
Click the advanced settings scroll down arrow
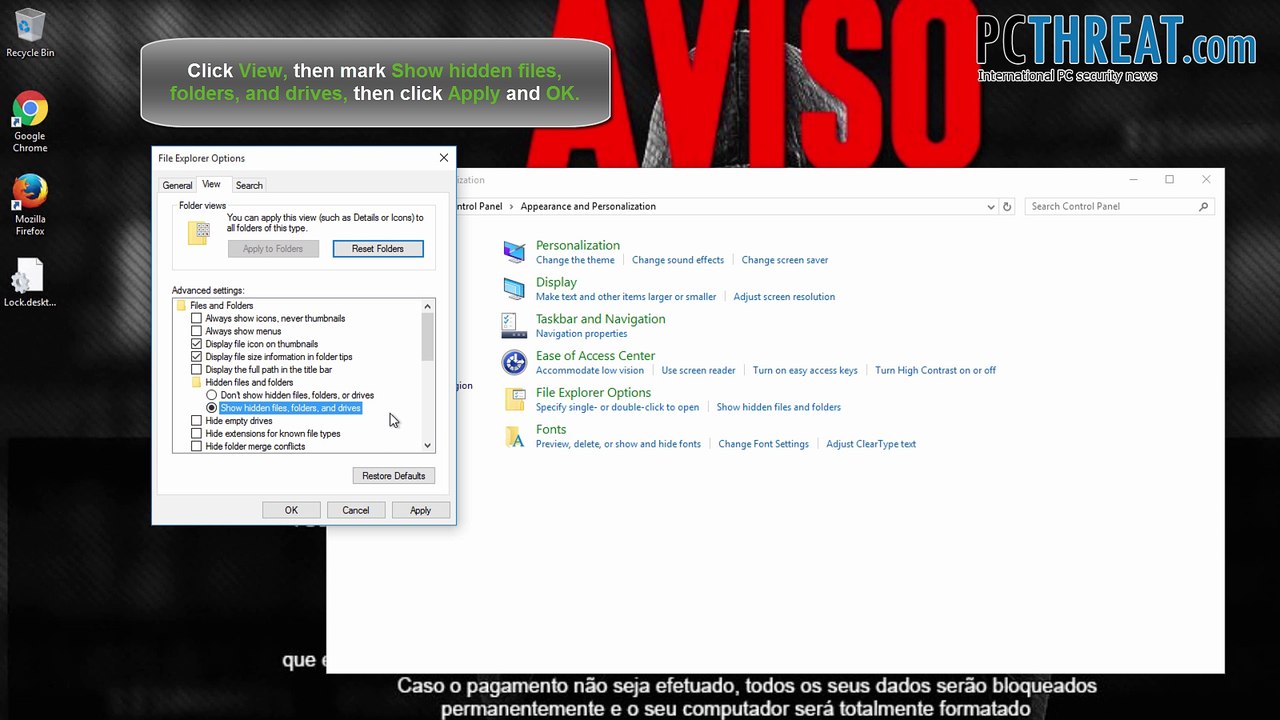(x=428, y=446)
